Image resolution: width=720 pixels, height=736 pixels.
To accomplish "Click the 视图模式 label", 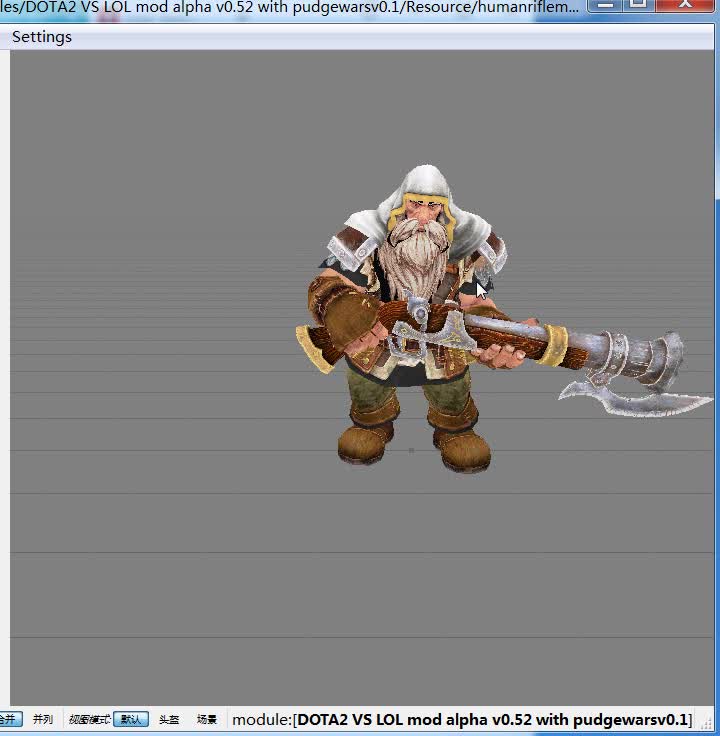I will coord(90,719).
